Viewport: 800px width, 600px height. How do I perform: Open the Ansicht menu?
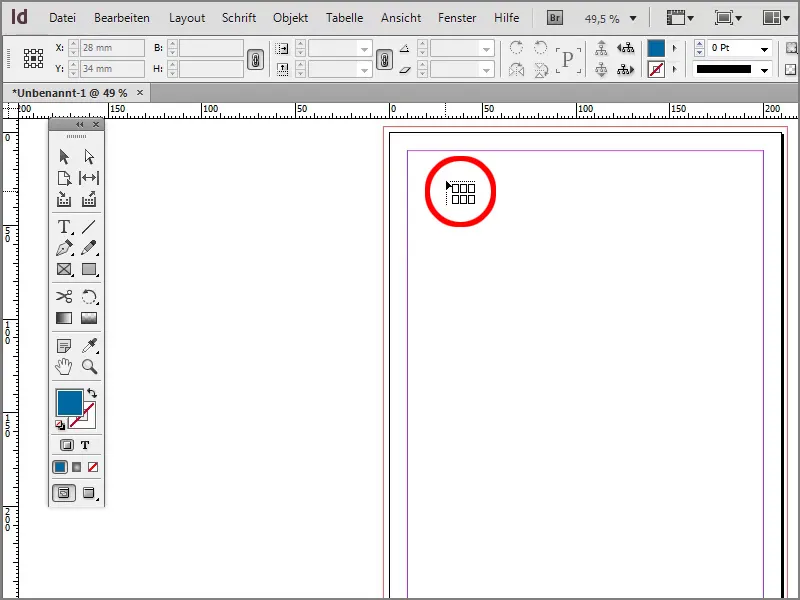401,18
